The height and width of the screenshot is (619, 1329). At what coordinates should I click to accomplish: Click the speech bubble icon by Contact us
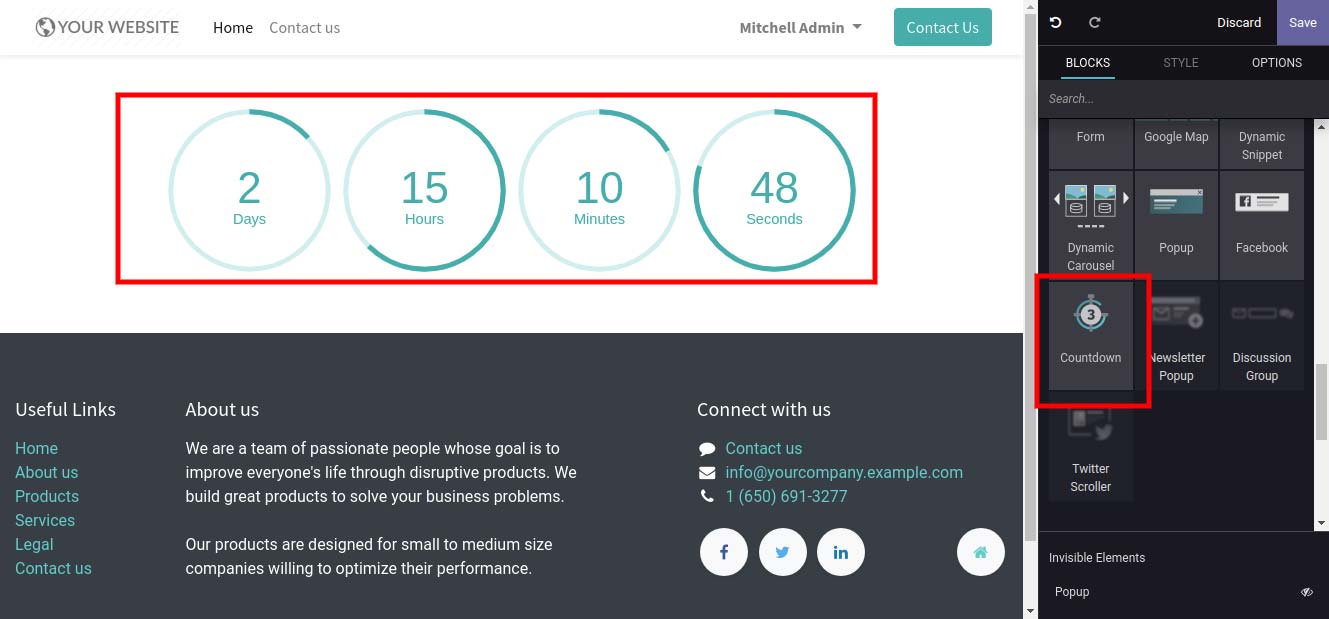(x=707, y=449)
